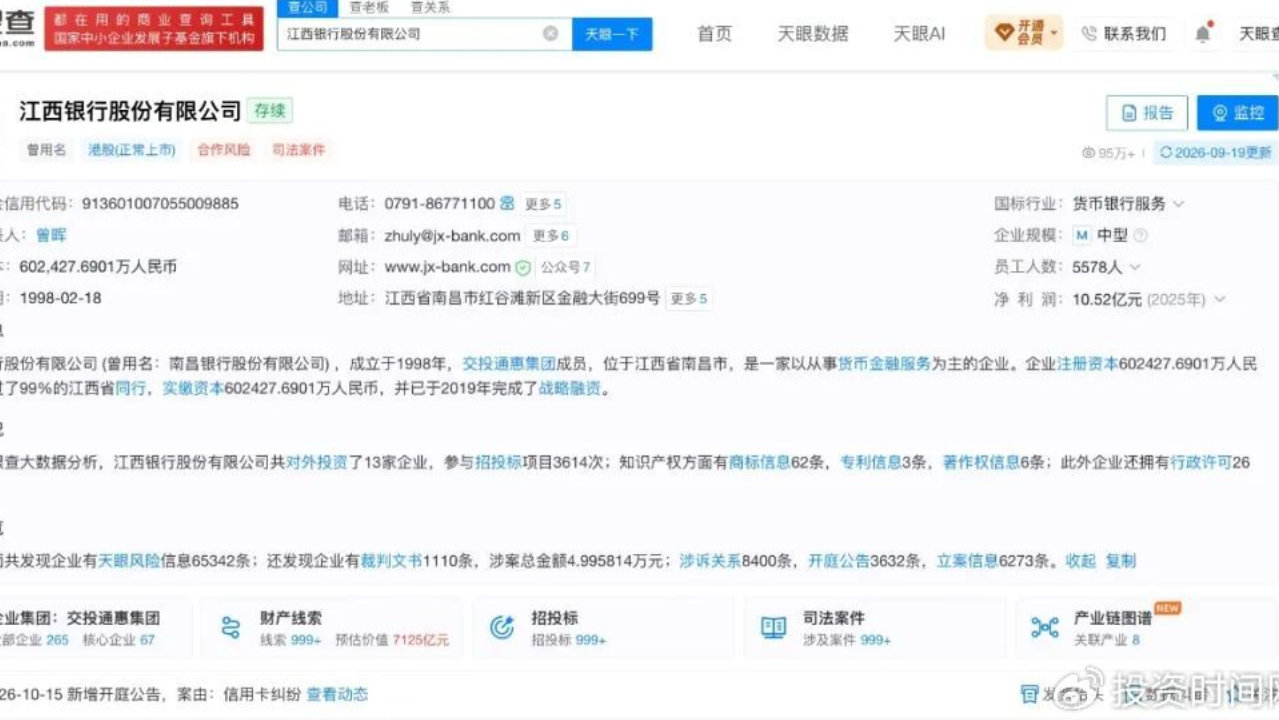1279x720 pixels.
Task: Open the 商标信息 link
Action: (x=759, y=462)
